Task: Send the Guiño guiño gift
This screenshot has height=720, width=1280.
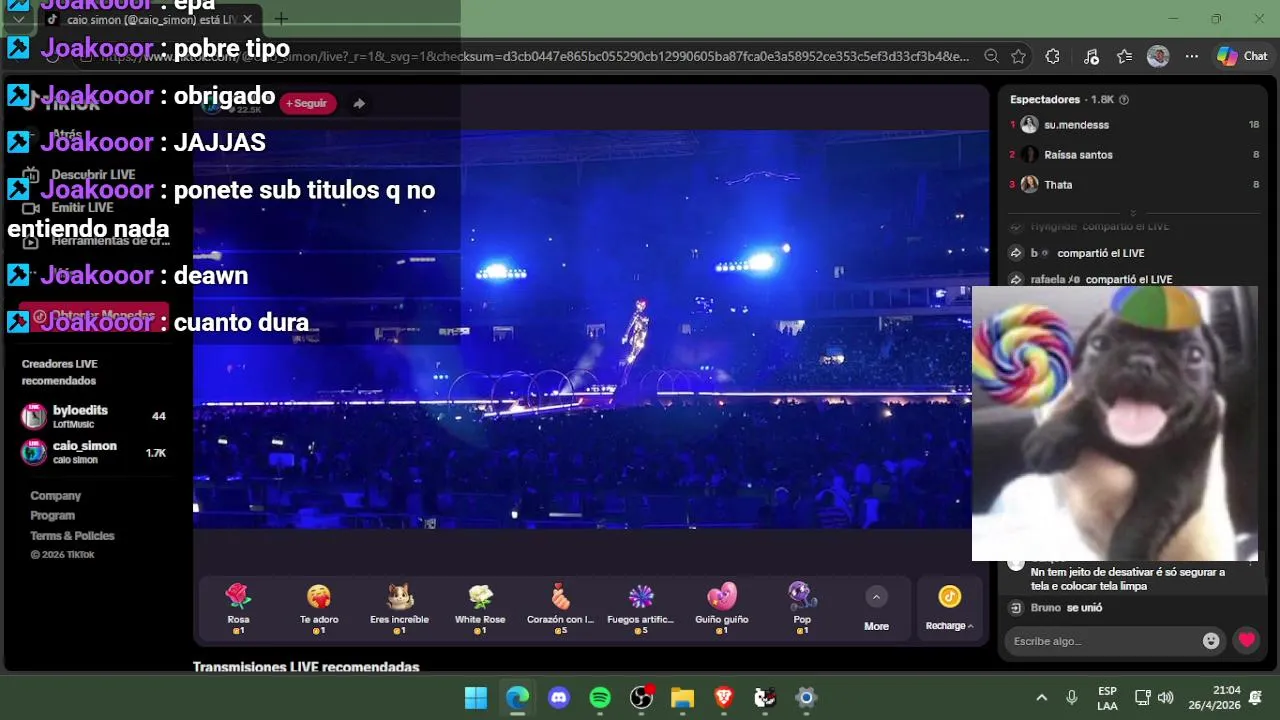Action: pyautogui.click(x=722, y=608)
